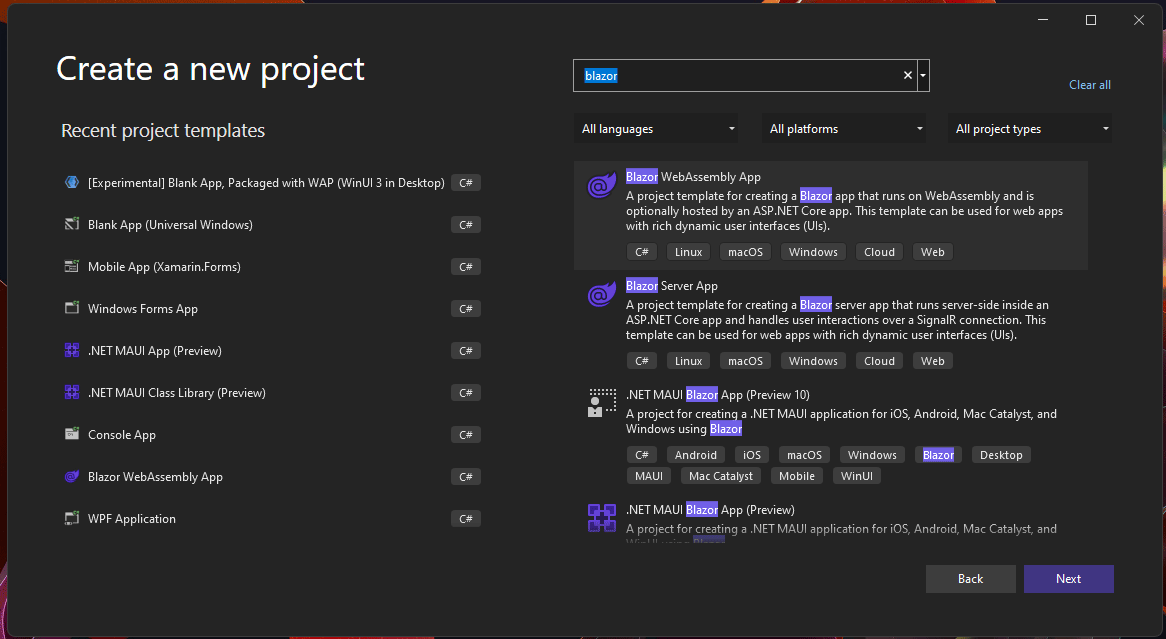
Task: Click Cloud tag under Blazor WebAssembly App
Action: click(x=879, y=252)
